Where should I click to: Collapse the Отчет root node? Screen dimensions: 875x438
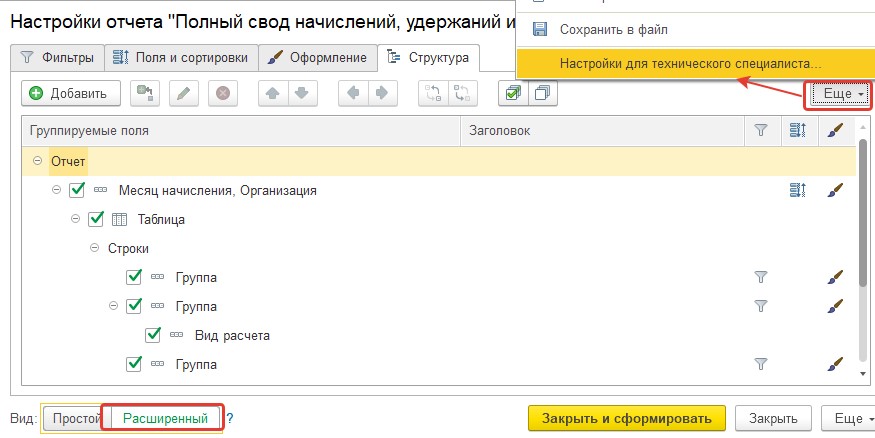click(37, 161)
